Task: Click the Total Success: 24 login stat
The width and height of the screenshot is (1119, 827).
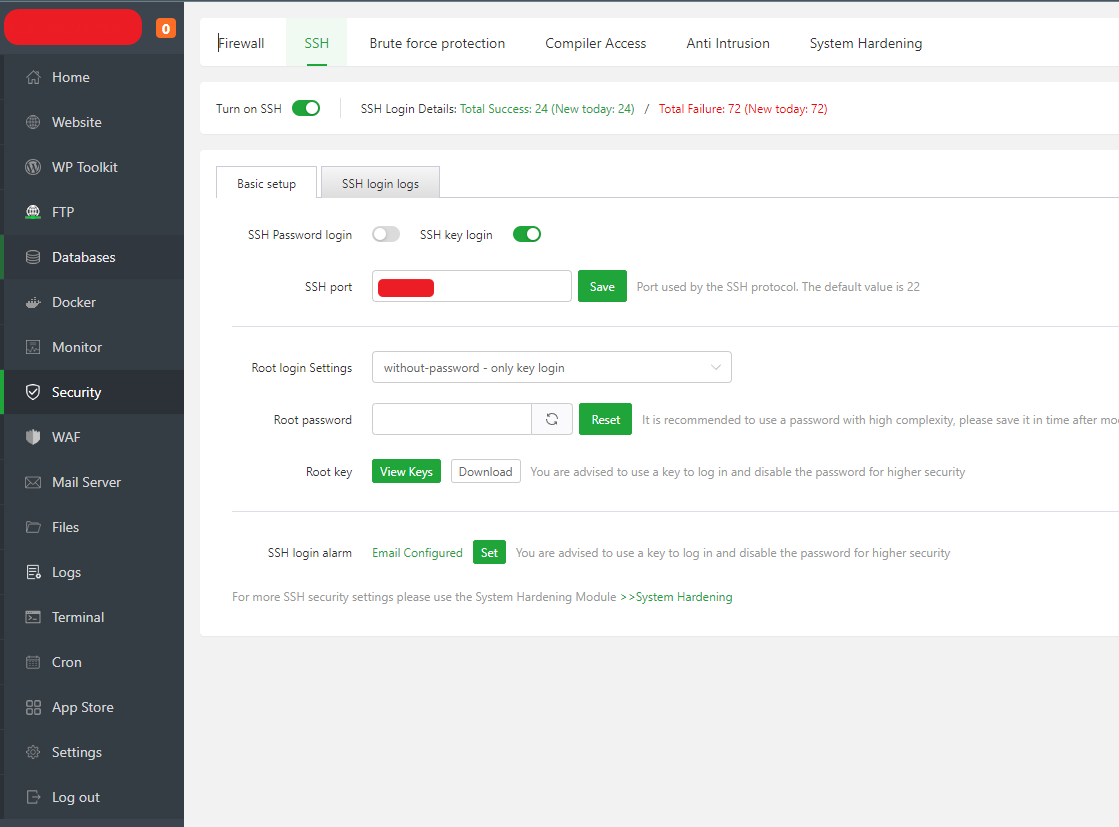Action: (547, 108)
